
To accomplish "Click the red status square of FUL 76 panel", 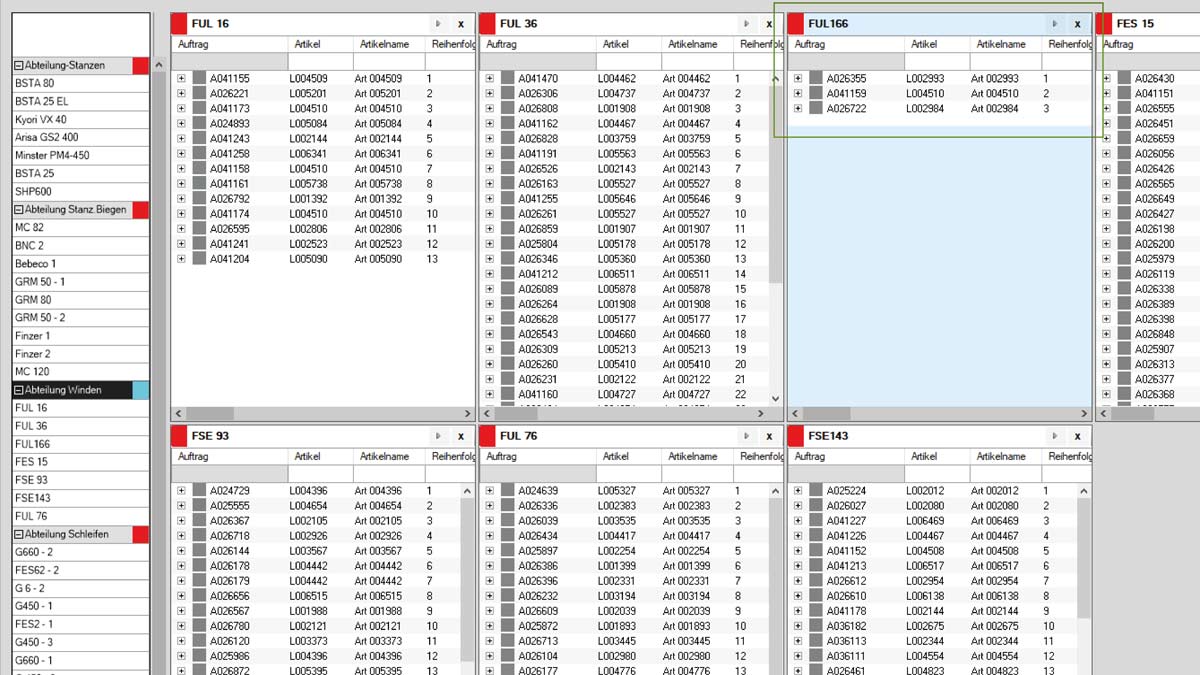I will point(487,436).
